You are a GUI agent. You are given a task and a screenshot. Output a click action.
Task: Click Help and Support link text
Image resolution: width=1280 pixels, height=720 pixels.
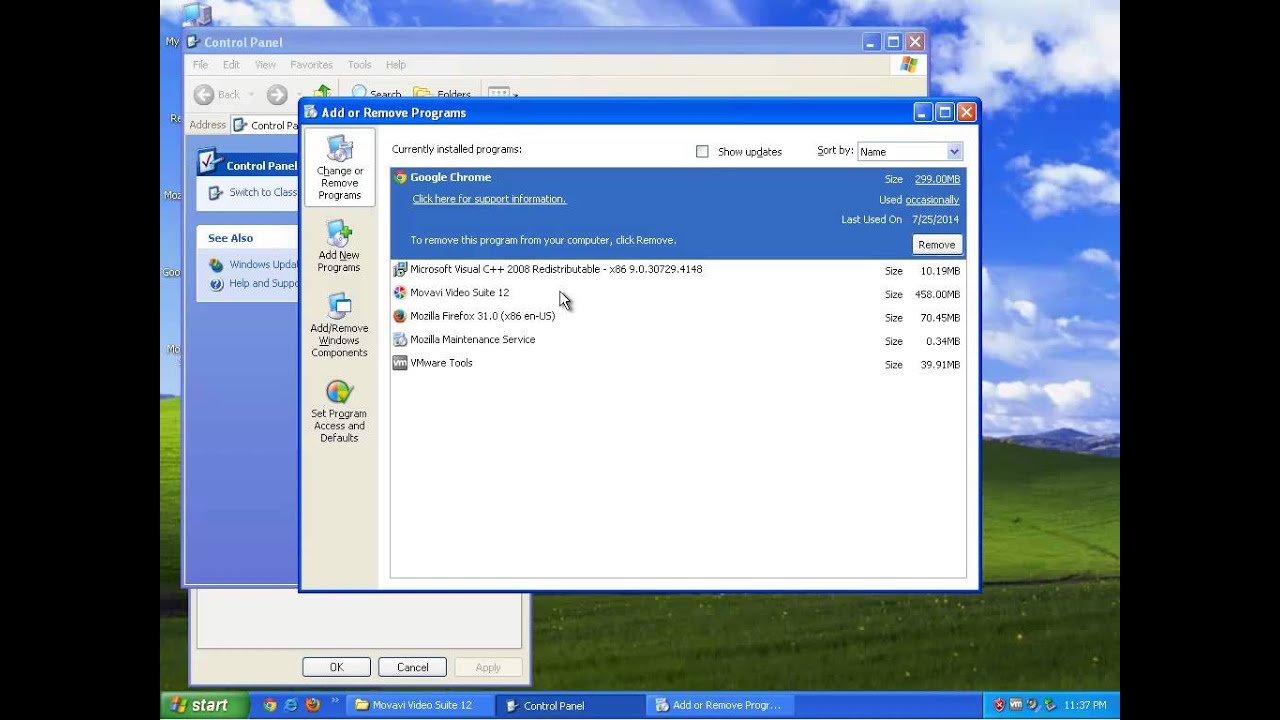click(263, 284)
